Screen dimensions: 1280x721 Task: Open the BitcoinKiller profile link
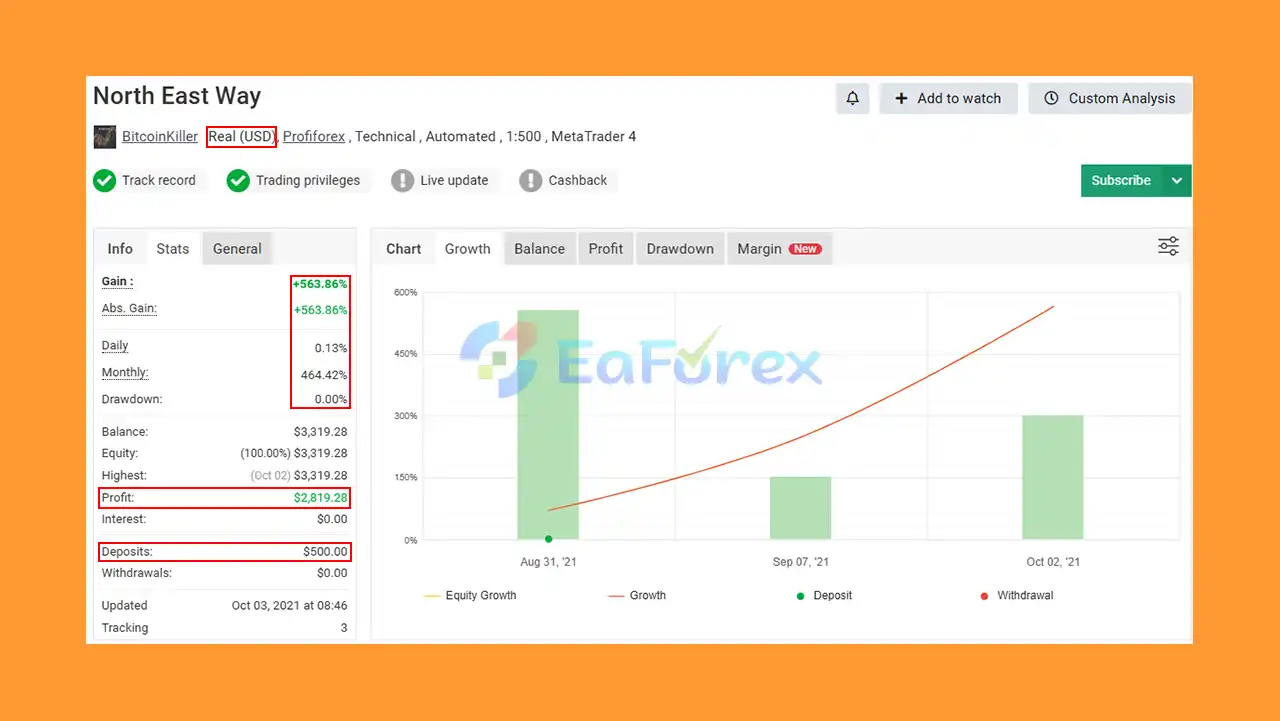(160, 137)
